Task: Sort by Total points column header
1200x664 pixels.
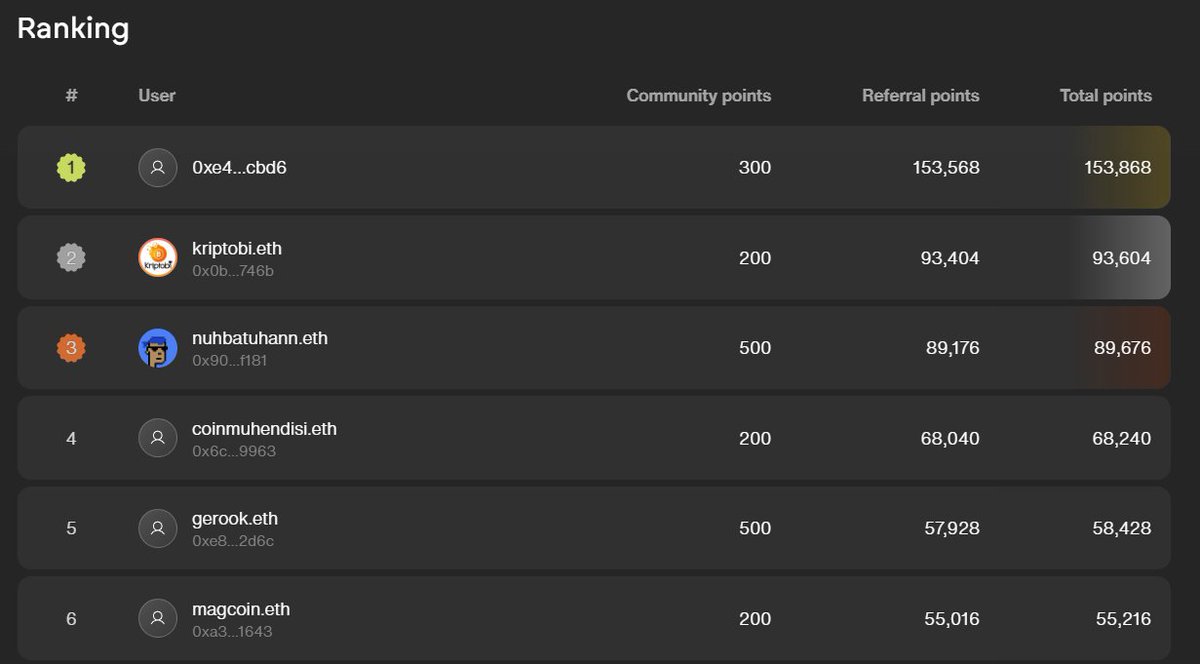Action: [x=1106, y=96]
